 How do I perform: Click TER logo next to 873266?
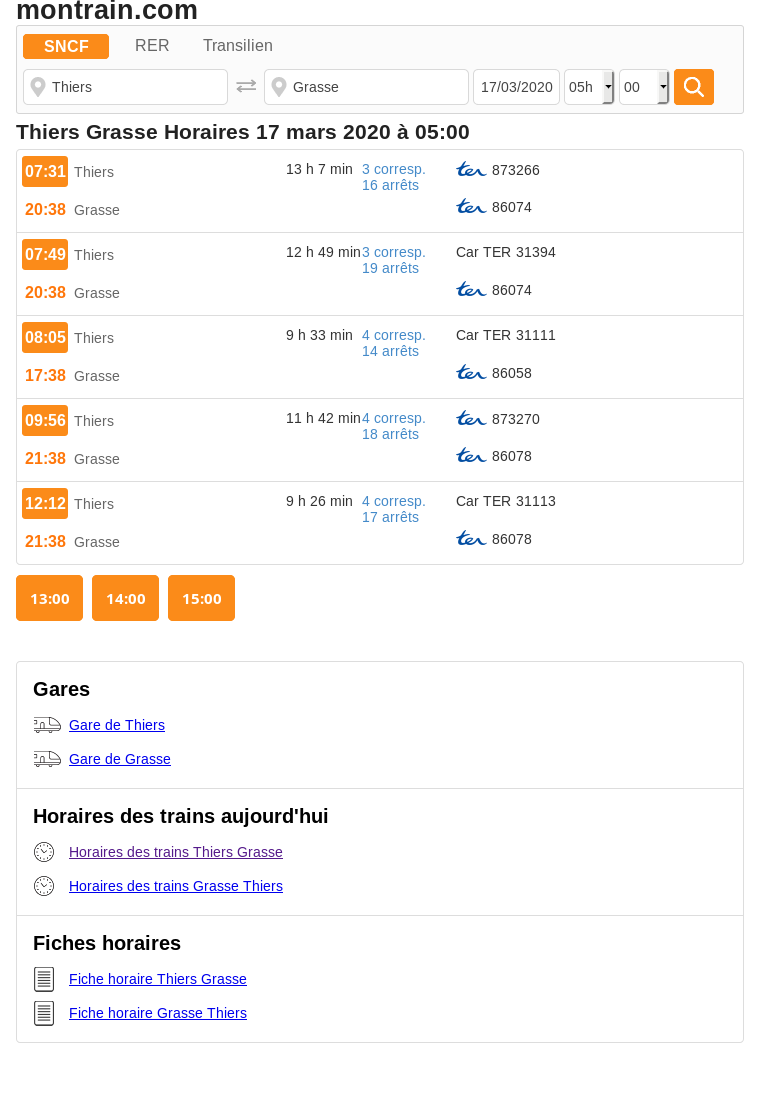click(x=471, y=170)
